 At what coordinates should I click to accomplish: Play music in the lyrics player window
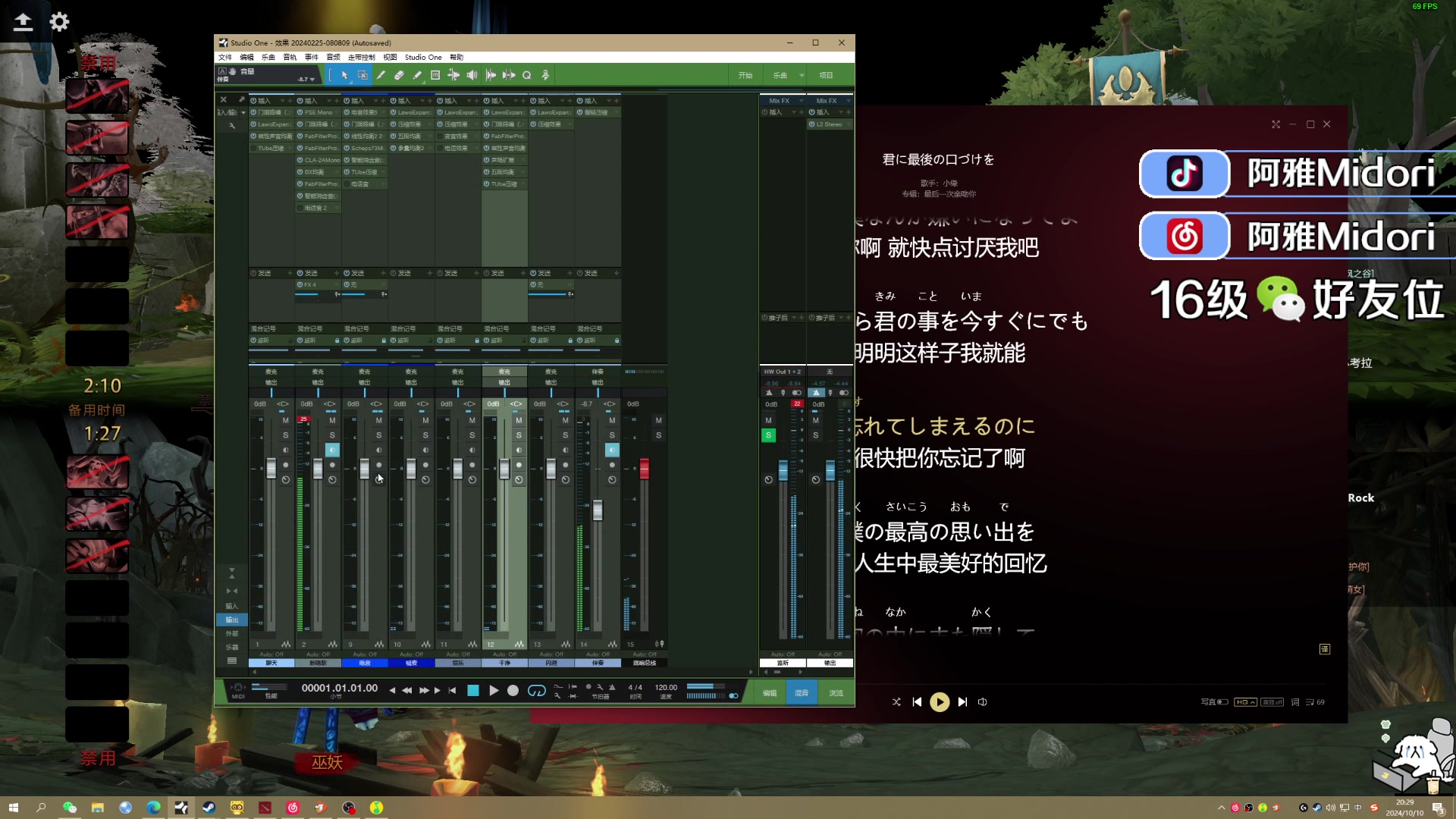click(x=940, y=702)
